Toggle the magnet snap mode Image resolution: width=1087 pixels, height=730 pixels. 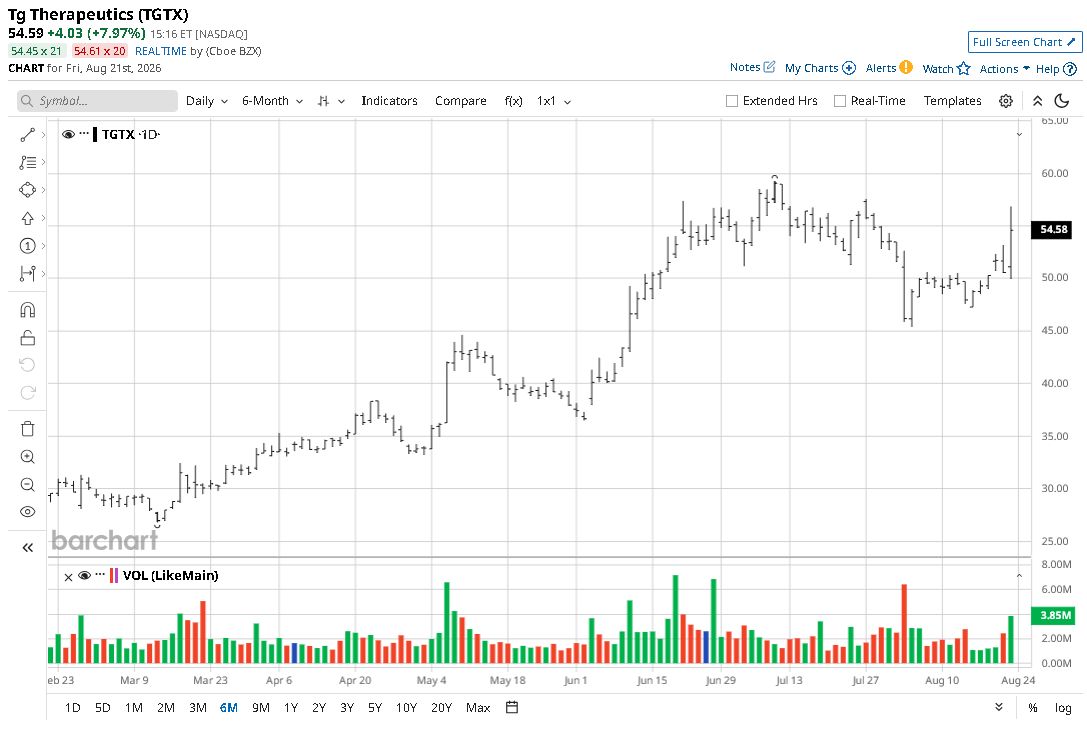point(27,310)
